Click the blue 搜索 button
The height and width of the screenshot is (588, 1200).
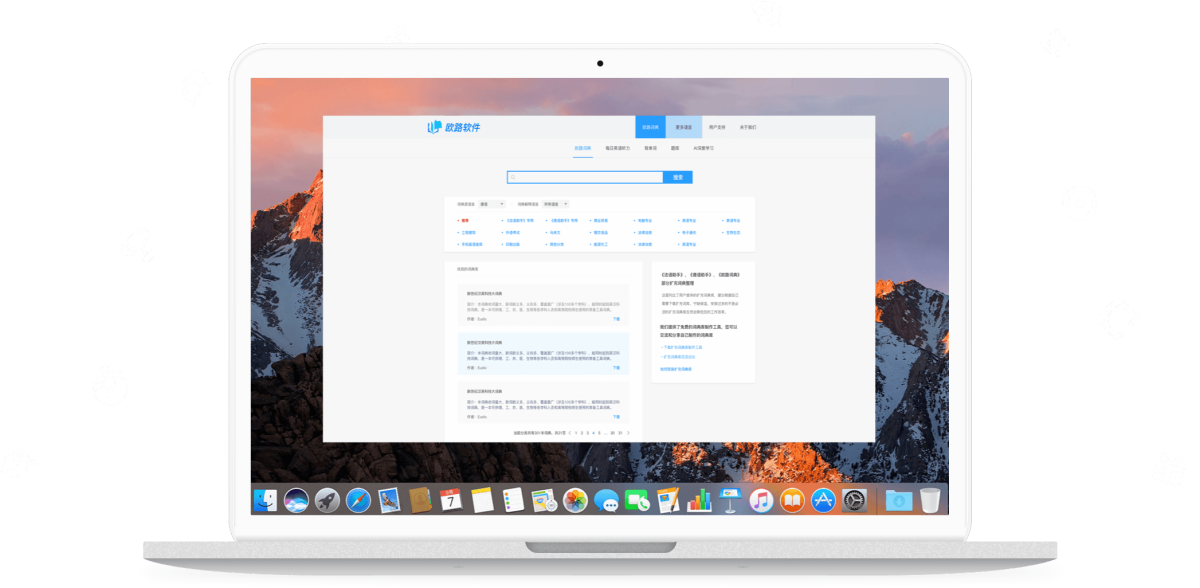(x=678, y=177)
